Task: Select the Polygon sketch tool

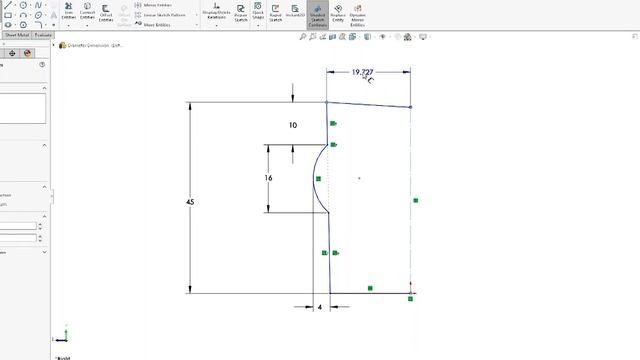Action: point(23,25)
